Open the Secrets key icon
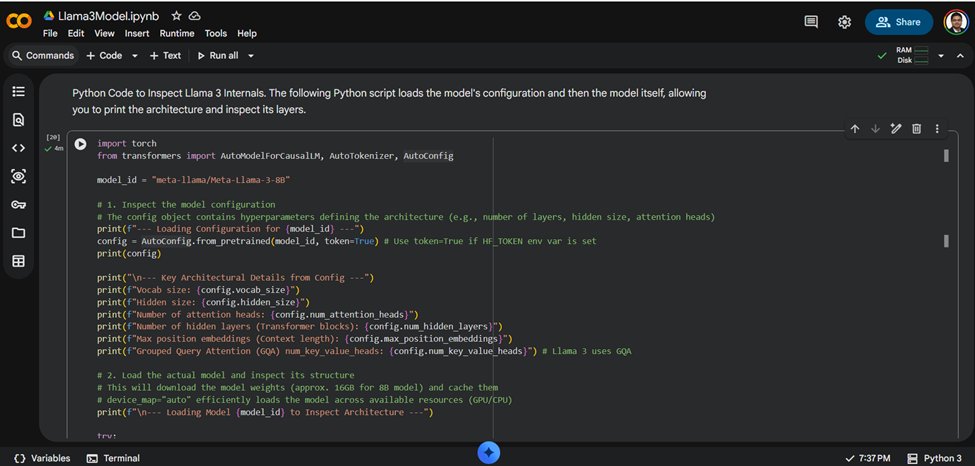This screenshot has height=466, width=975. (19, 205)
